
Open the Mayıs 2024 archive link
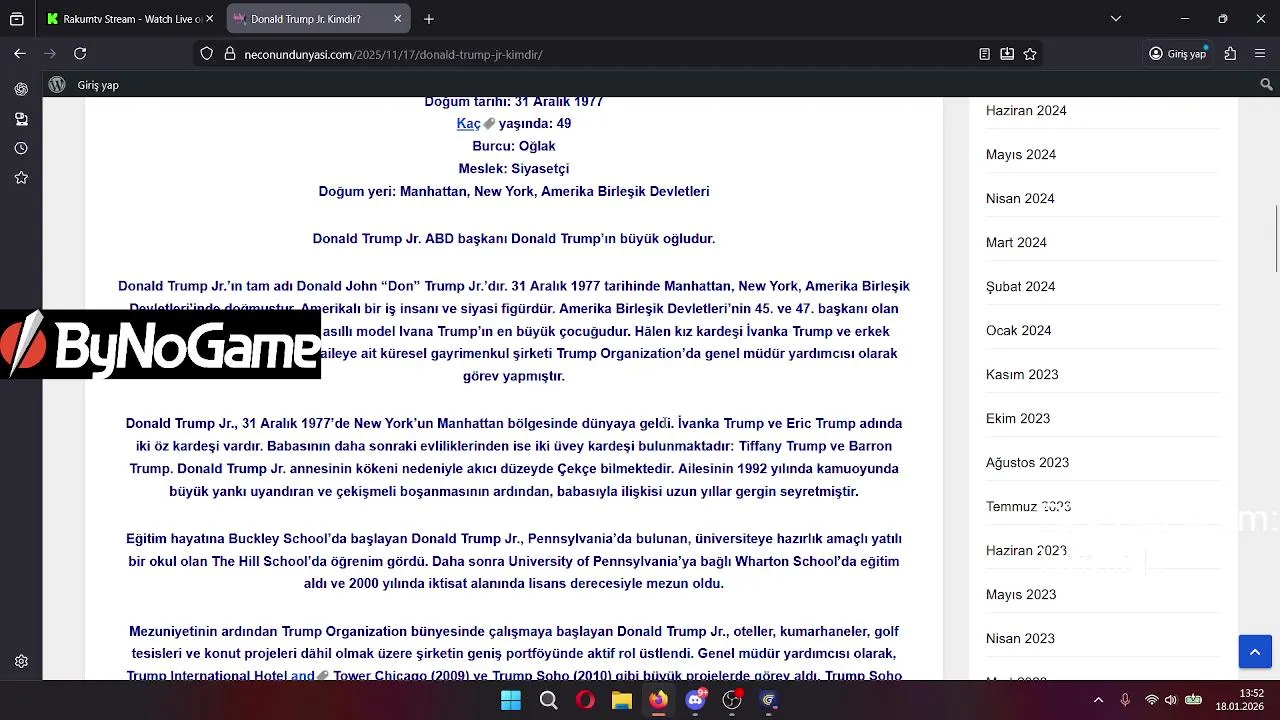[1021, 154]
